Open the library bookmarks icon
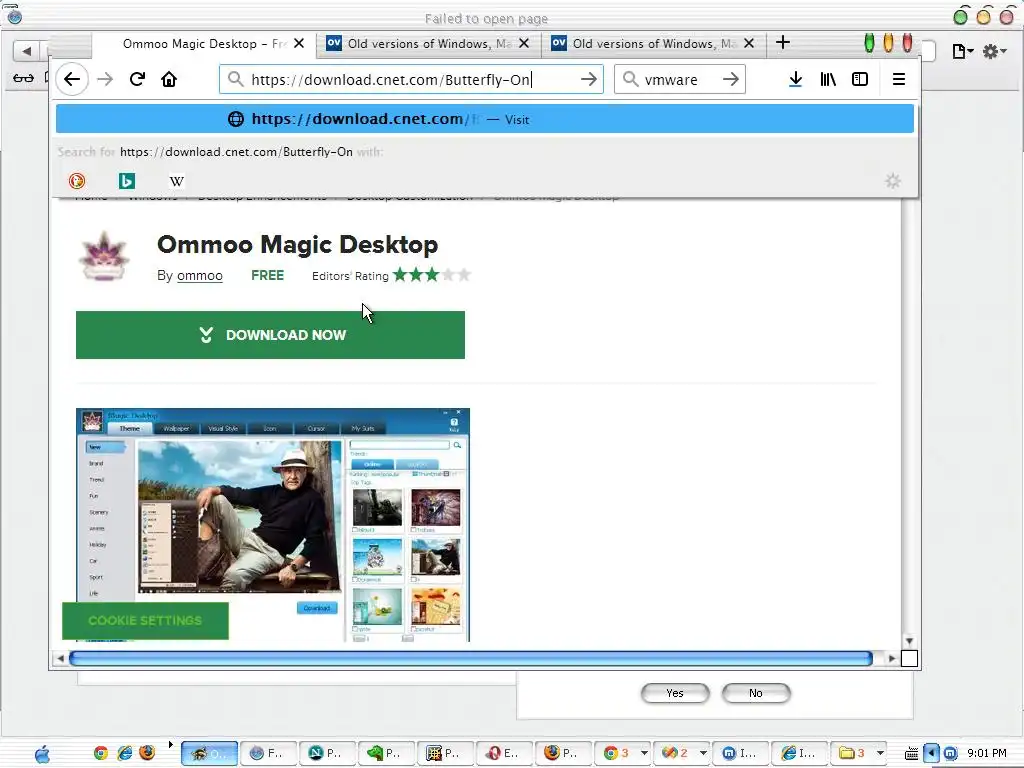Image resolution: width=1024 pixels, height=768 pixels. [828, 80]
